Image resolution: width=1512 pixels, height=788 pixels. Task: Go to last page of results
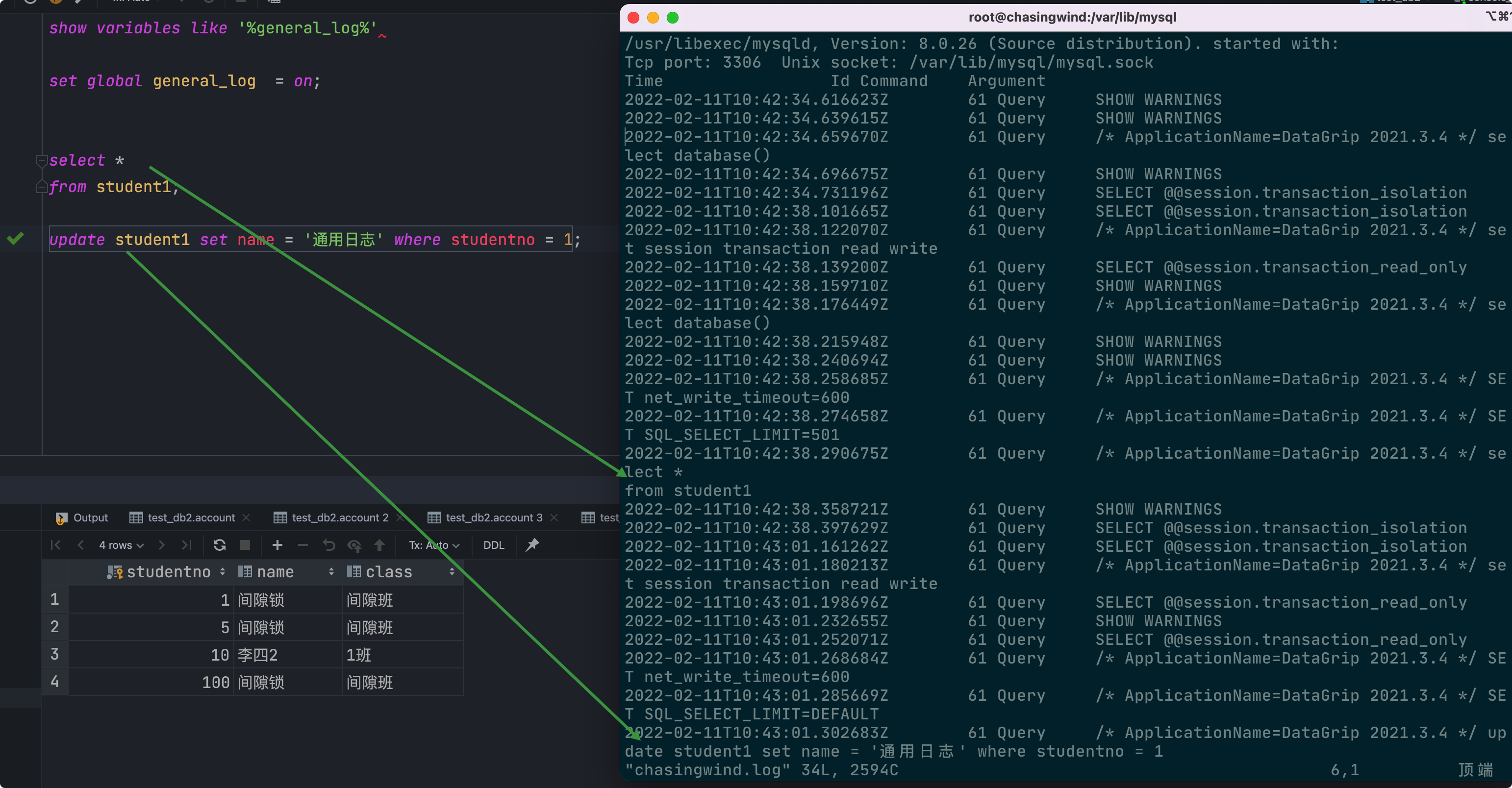click(x=187, y=545)
